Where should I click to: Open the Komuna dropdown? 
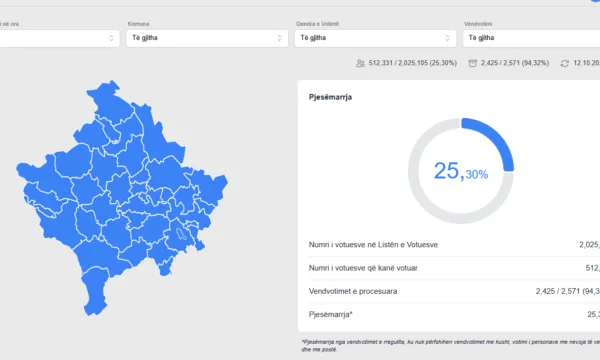point(207,38)
